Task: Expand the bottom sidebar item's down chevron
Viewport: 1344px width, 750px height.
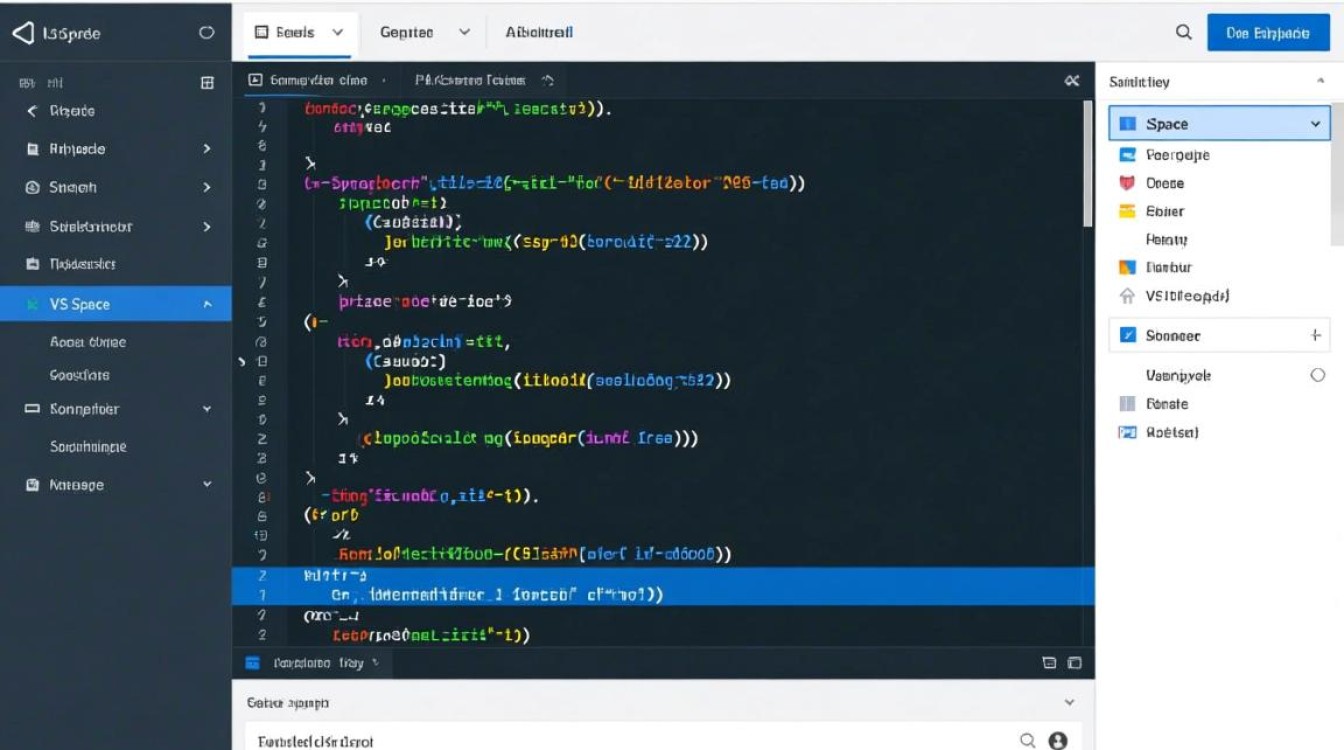Action: pyautogui.click(x=207, y=485)
